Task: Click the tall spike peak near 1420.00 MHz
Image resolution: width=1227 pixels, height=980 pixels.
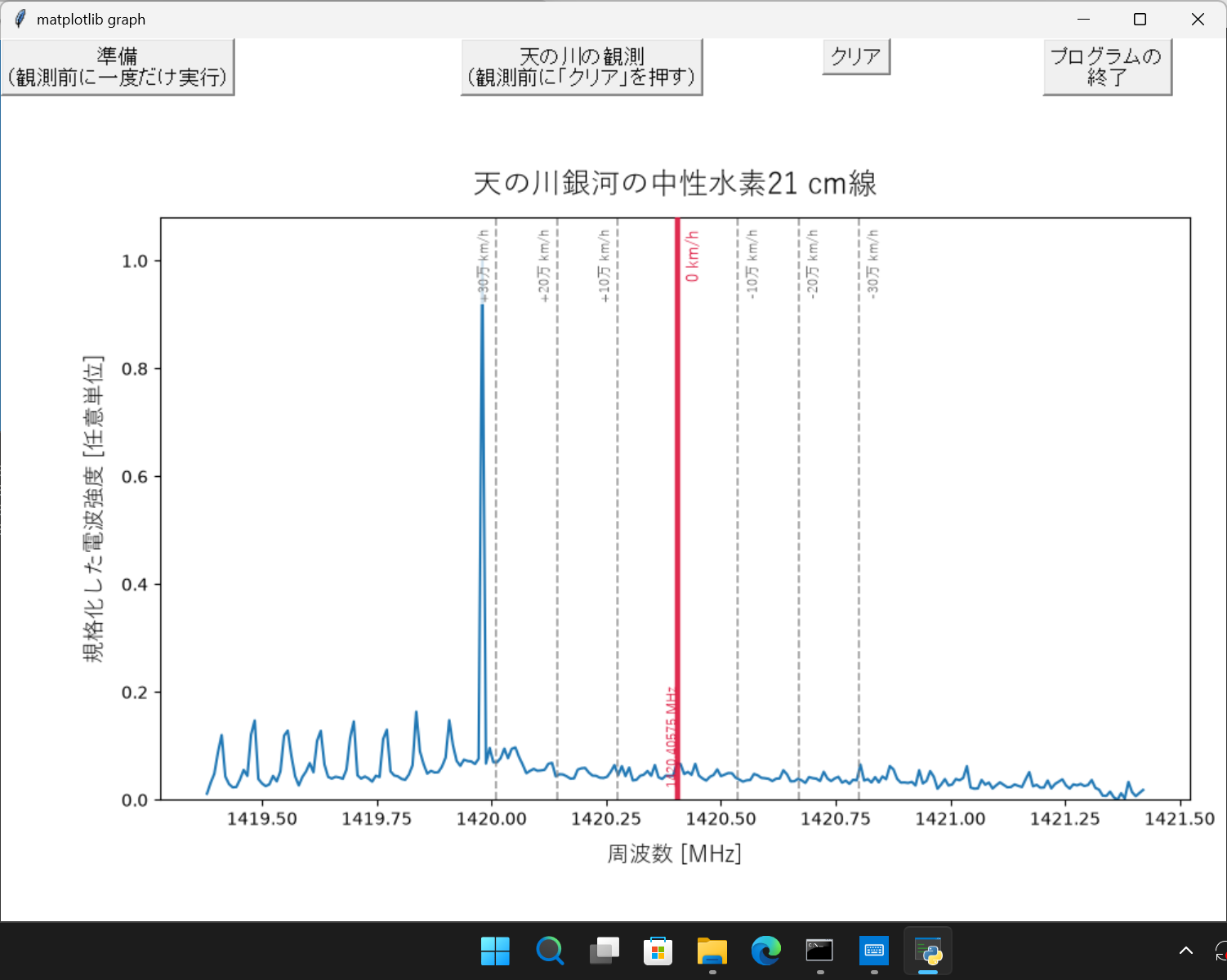Action: (482, 305)
